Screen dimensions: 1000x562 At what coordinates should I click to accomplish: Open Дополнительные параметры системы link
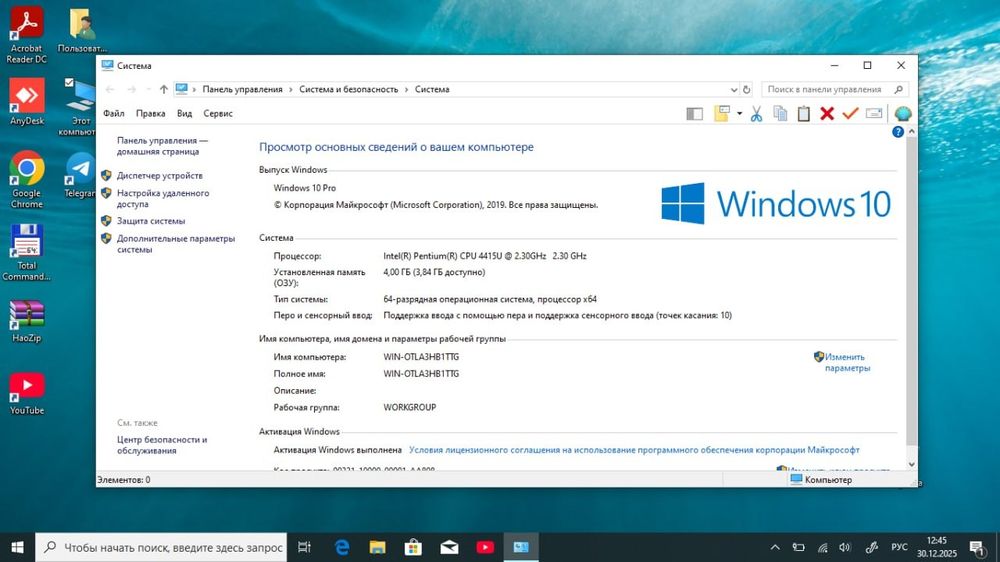(x=175, y=244)
